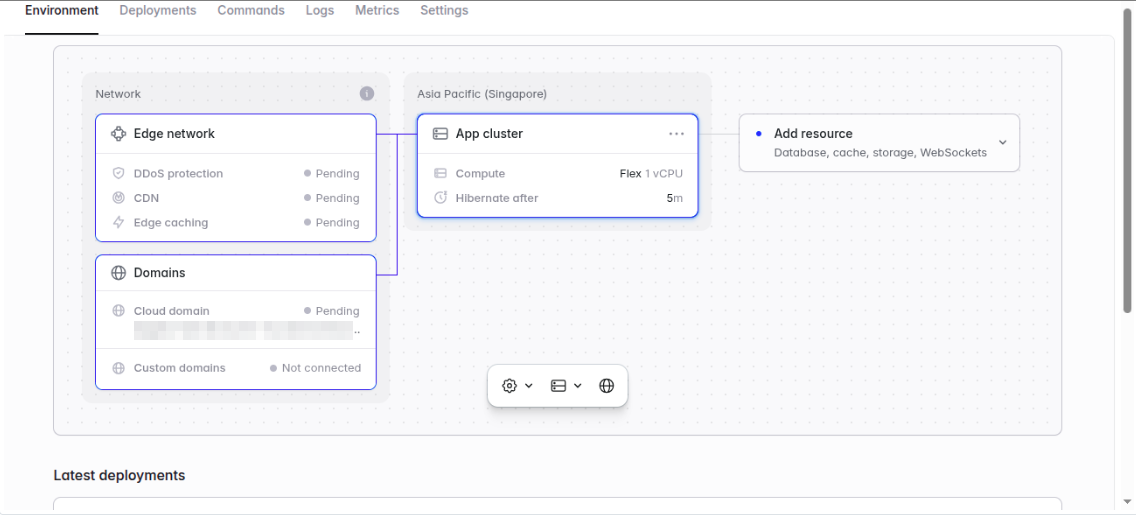Click the server icon in floating toolbar
1136x515 pixels.
tap(558, 386)
